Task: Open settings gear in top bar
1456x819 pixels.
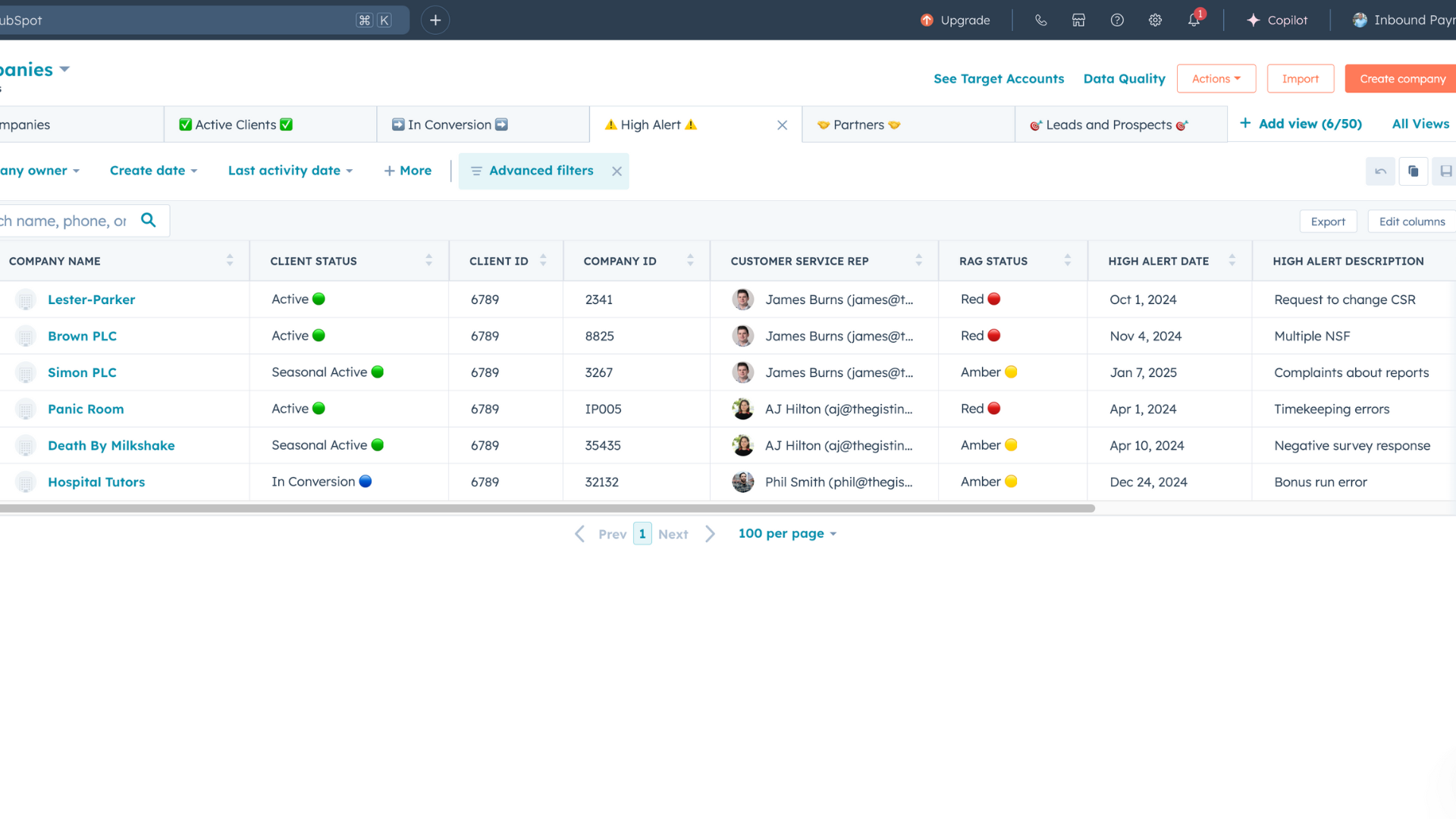Action: pos(1155,20)
